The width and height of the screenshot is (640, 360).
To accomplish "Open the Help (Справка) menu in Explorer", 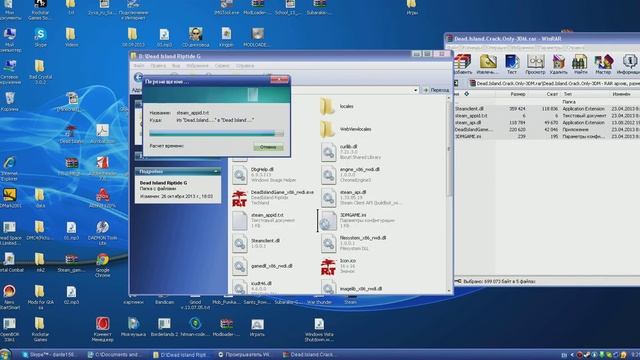I will coord(244,66).
